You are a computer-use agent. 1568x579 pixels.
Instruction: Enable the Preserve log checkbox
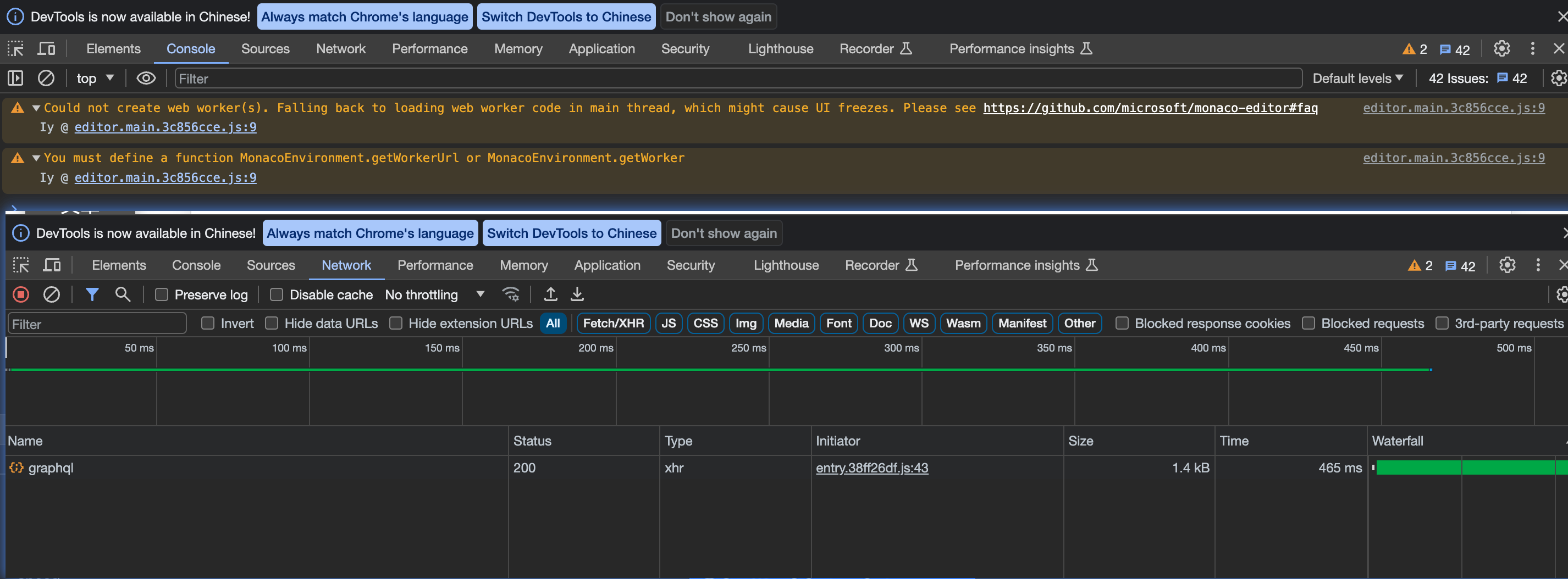(x=161, y=294)
